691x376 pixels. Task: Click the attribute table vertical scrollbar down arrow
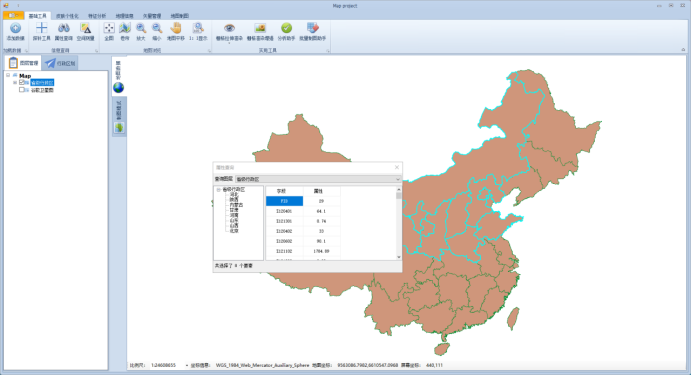(x=399, y=257)
